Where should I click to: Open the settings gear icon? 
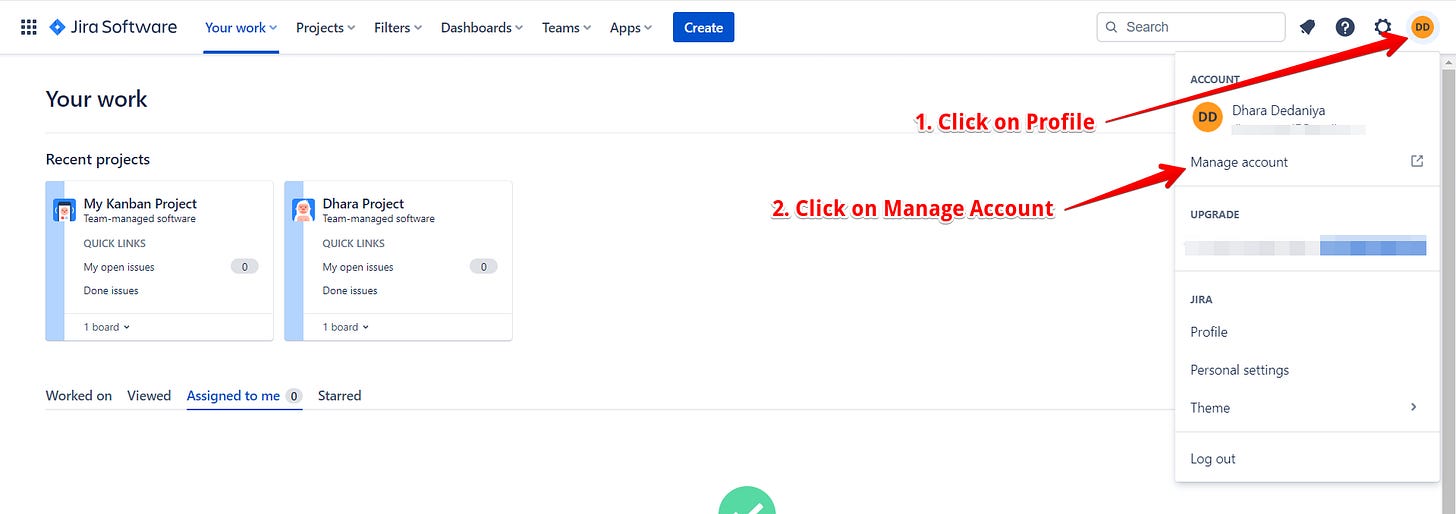click(x=1383, y=27)
